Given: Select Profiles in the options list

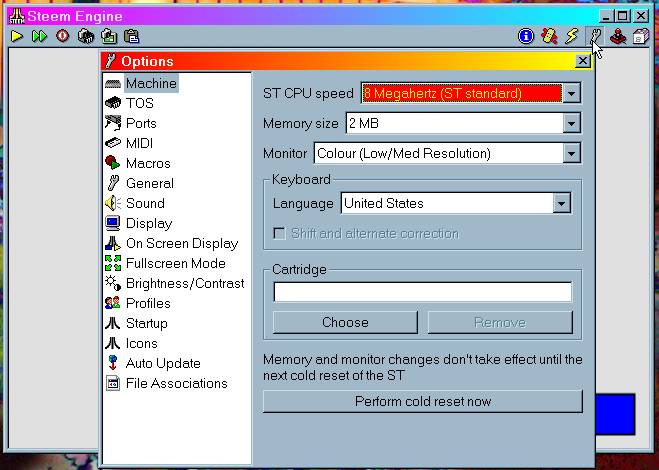Looking at the screenshot, I should [148, 304].
